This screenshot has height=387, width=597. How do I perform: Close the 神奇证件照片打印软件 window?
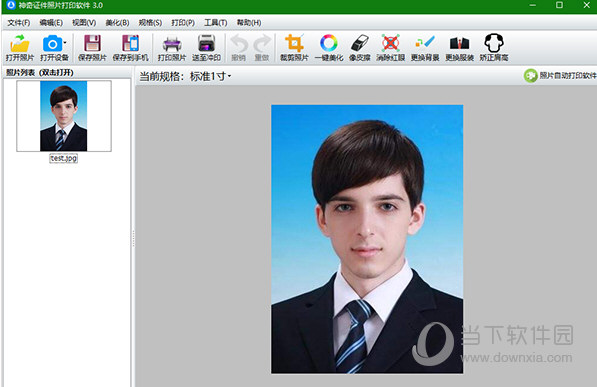587,5
